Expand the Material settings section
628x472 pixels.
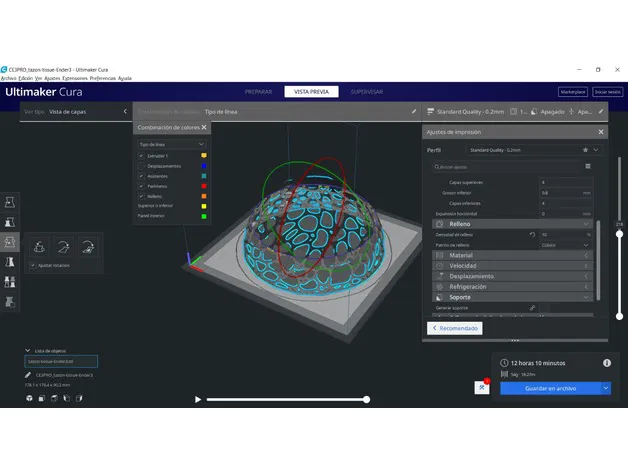(512, 255)
